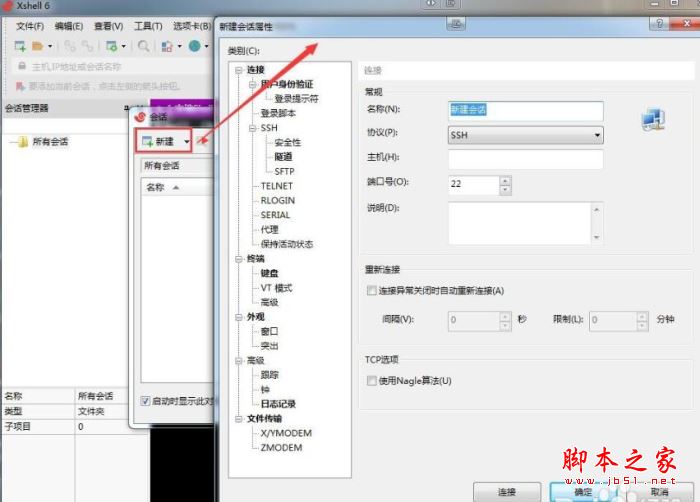
Task: Open the 文件(F) menu
Action: [x=30, y=26]
